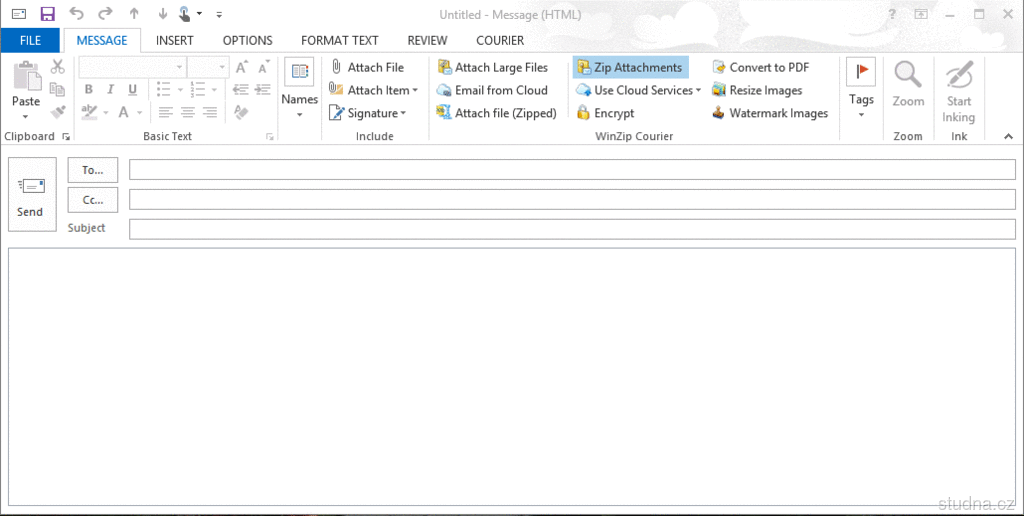Screen dimensions: 1024x516
Task: Click the To... address book button
Action: click(x=93, y=170)
